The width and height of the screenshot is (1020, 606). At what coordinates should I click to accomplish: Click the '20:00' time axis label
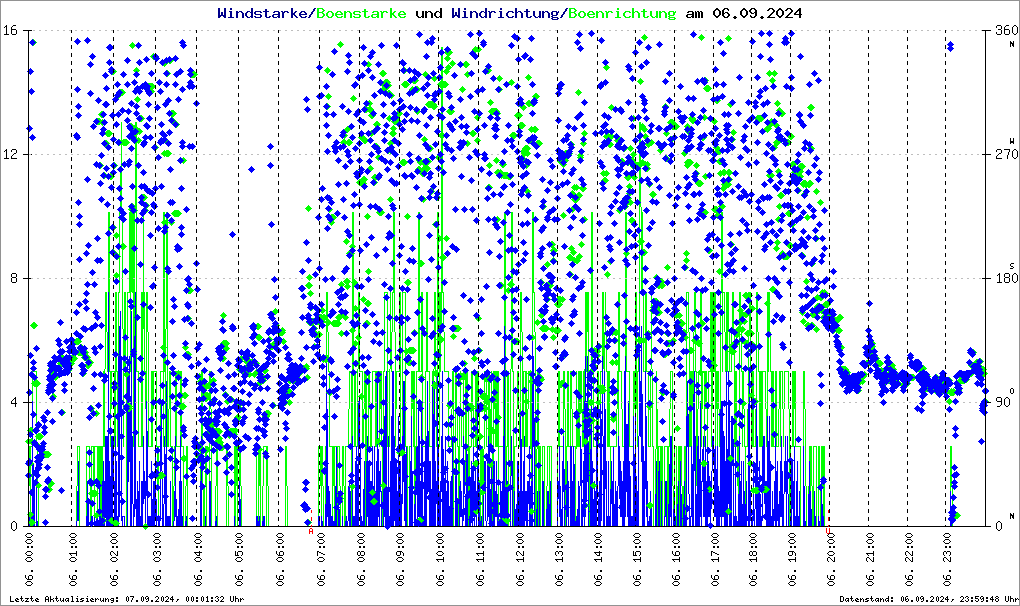coord(831,549)
